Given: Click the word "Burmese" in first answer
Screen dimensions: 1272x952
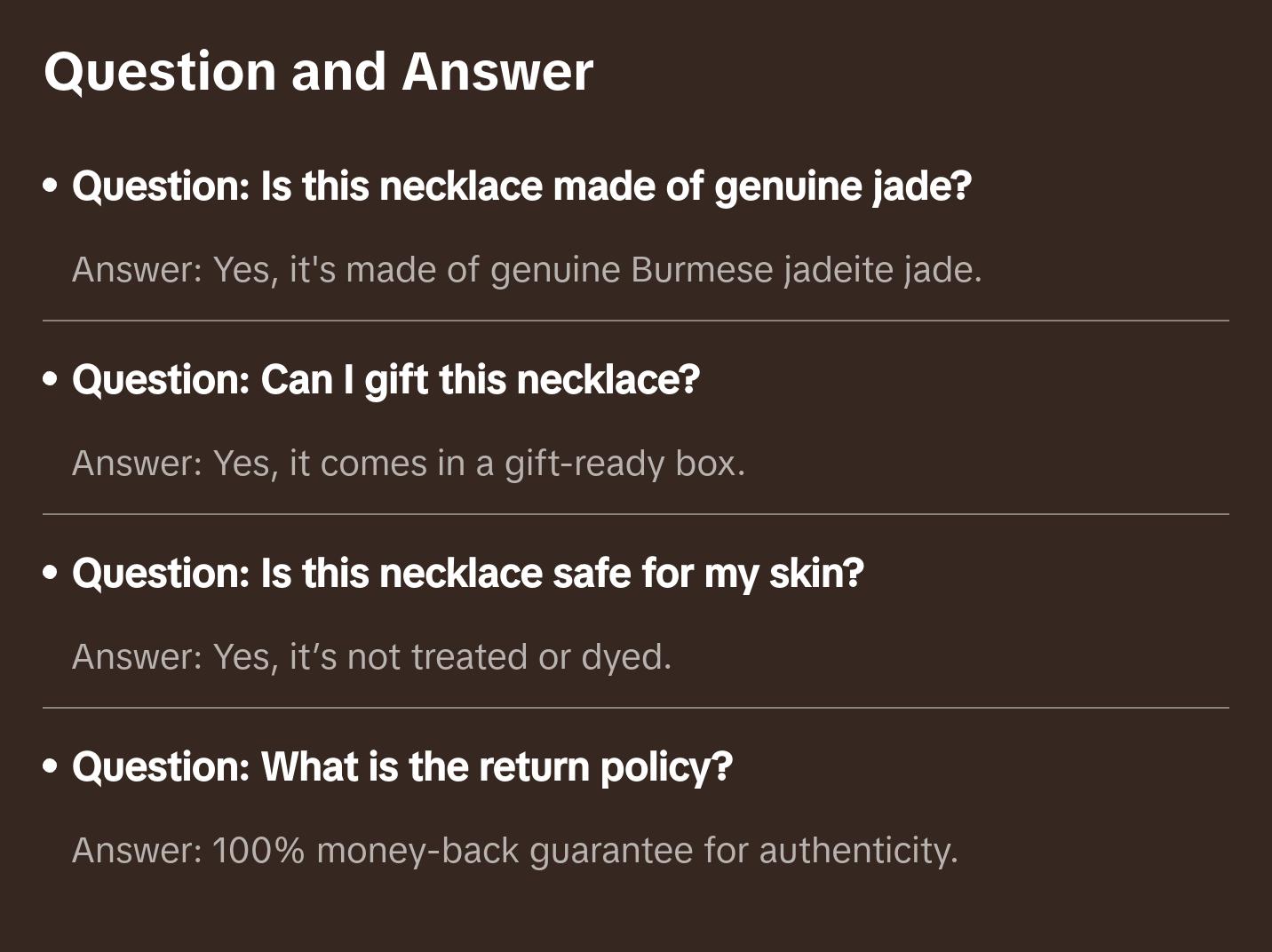Looking at the screenshot, I should pos(702,269).
